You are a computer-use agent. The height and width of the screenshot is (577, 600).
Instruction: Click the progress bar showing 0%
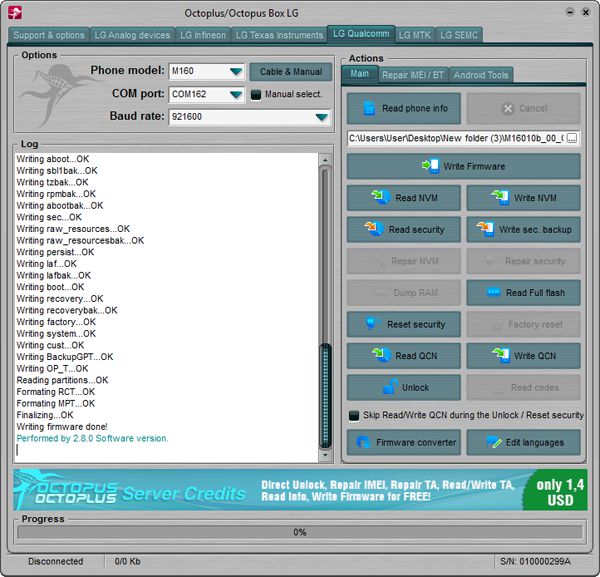click(x=300, y=532)
